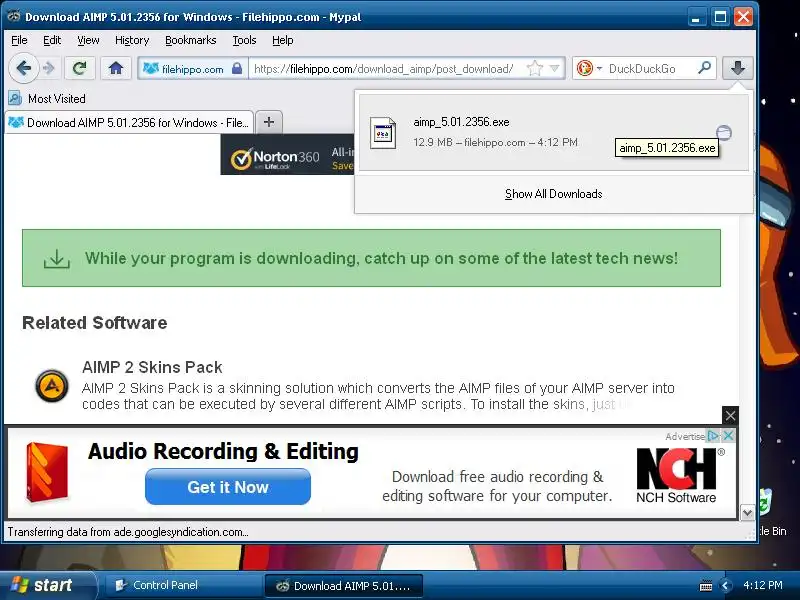Go to the home page icon
The width and height of the screenshot is (800, 600).
tap(116, 68)
